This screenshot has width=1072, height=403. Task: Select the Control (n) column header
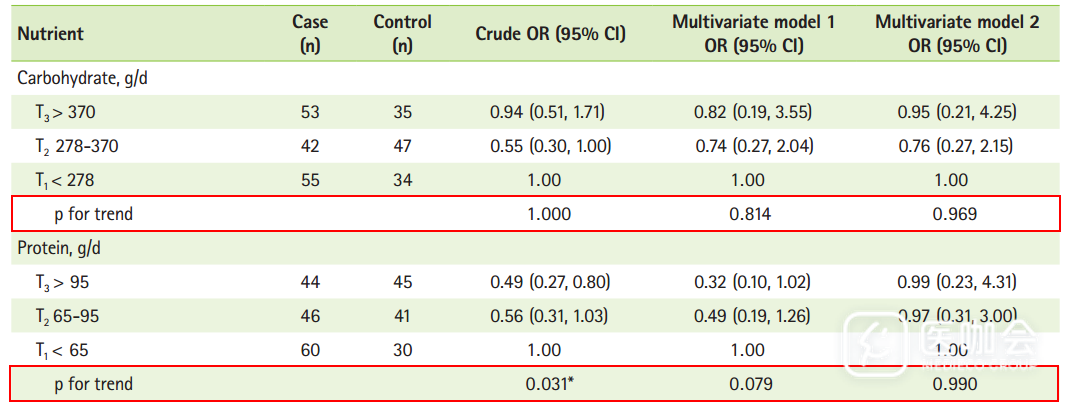pyautogui.click(x=402, y=33)
